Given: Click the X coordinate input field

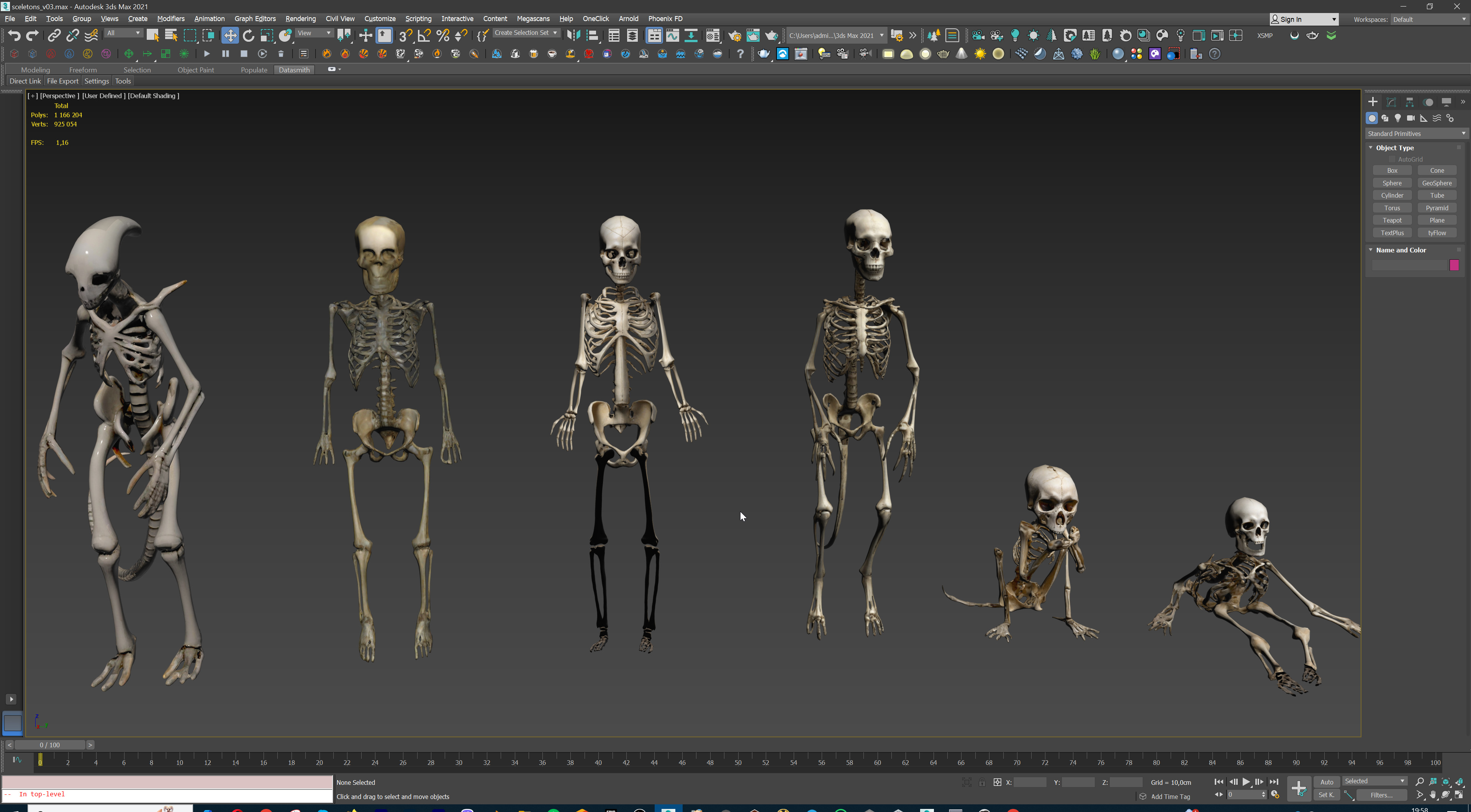Looking at the screenshot, I should (x=1030, y=782).
